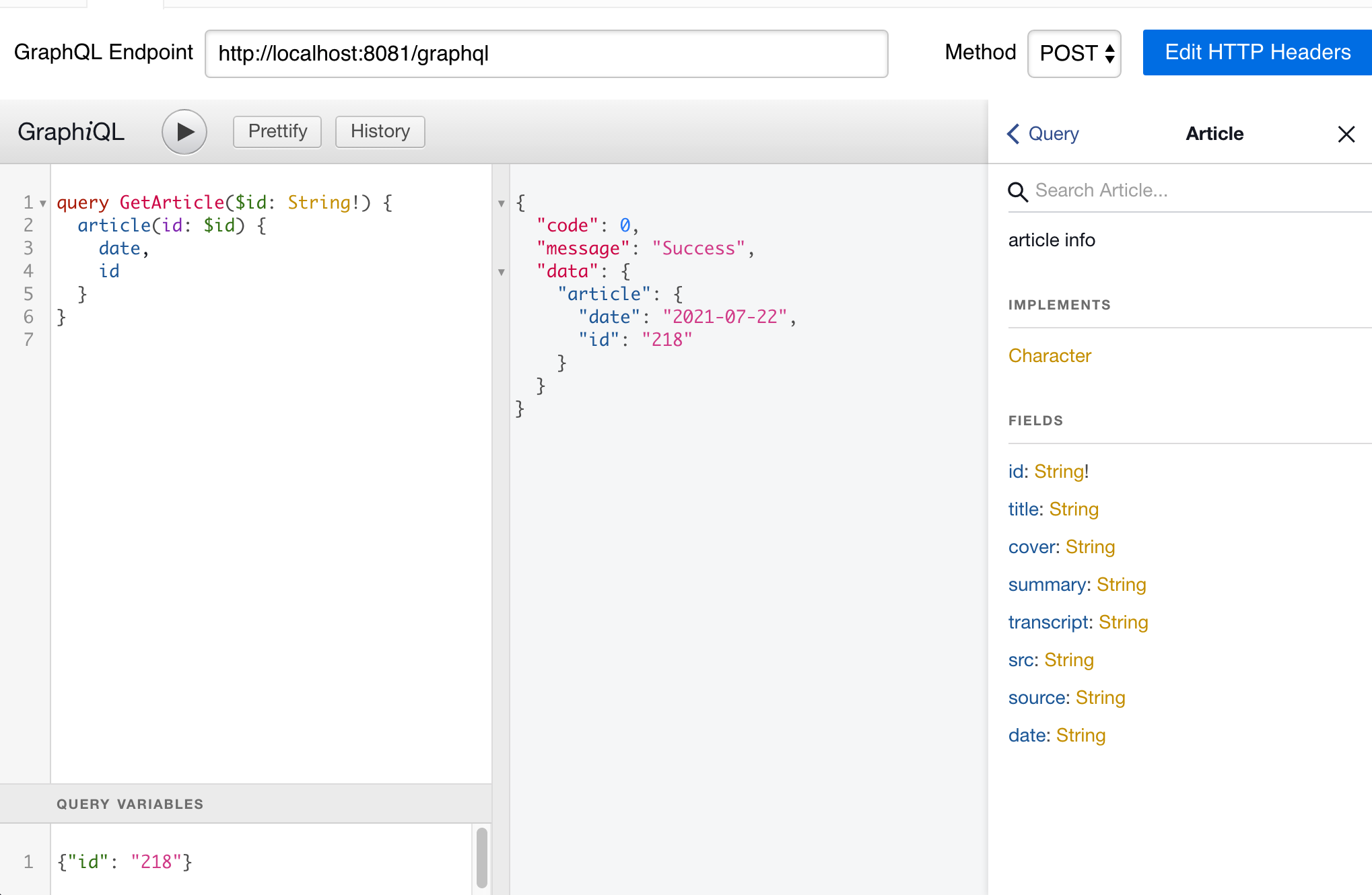Screen dimensions: 1372x895
Task: Click the Prettify button
Action: pyautogui.click(x=277, y=131)
